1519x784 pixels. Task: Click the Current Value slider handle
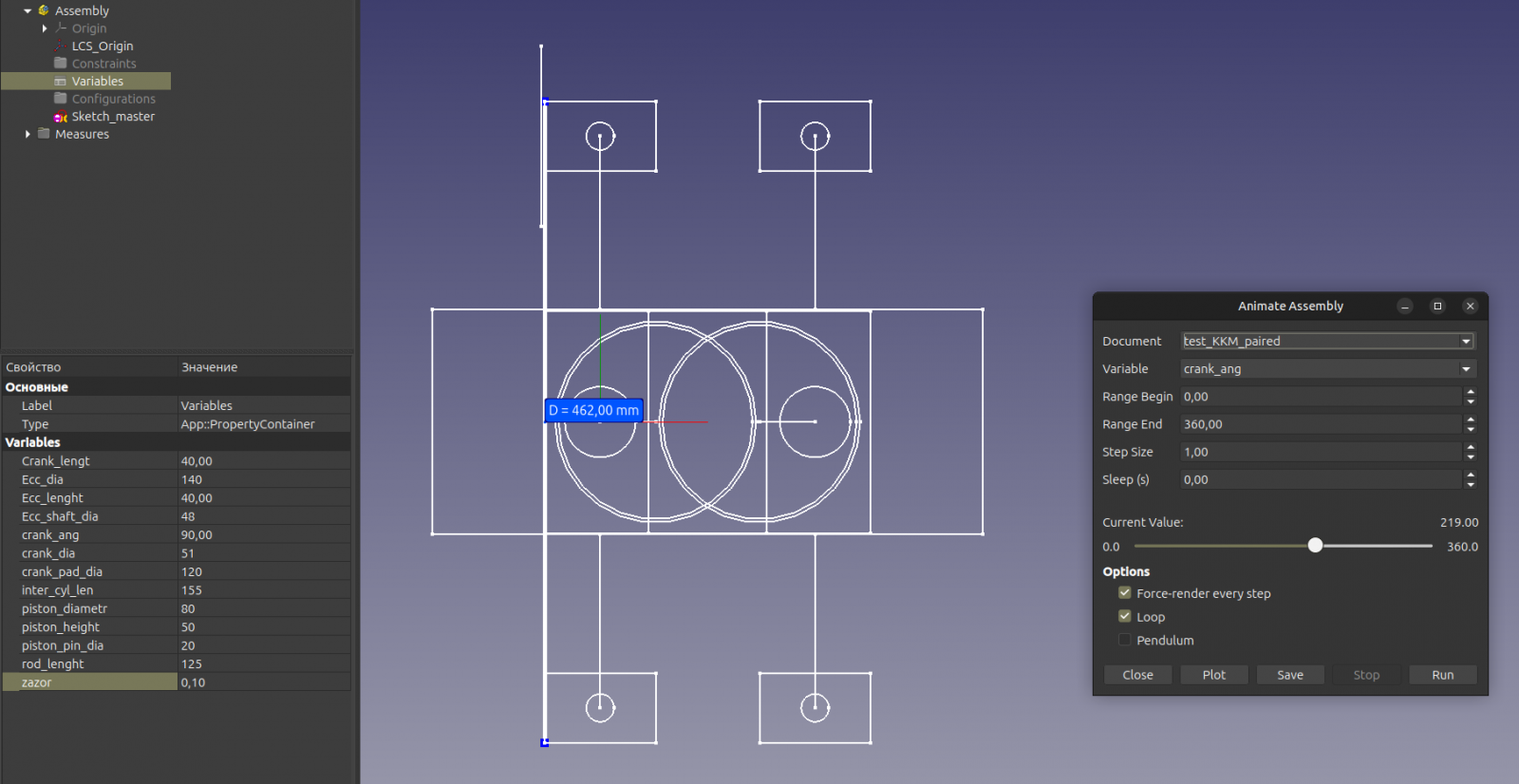pyautogui.click(x=1315, y=545)
